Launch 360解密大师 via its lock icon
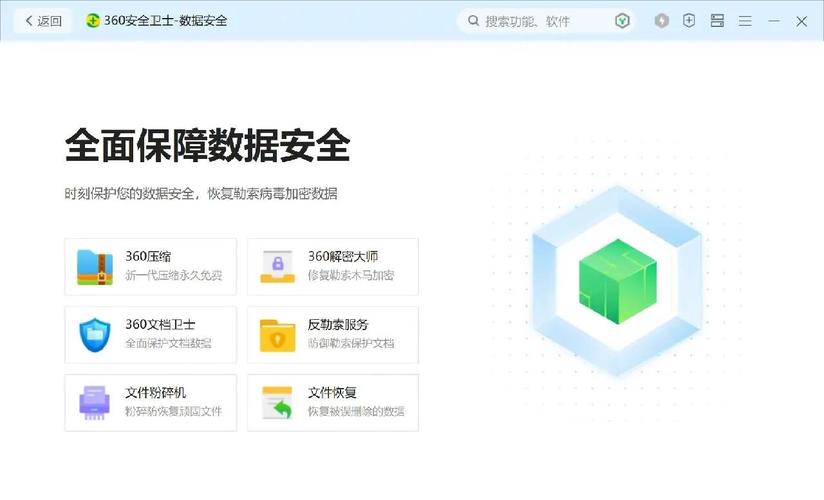 tap(277, 266)
